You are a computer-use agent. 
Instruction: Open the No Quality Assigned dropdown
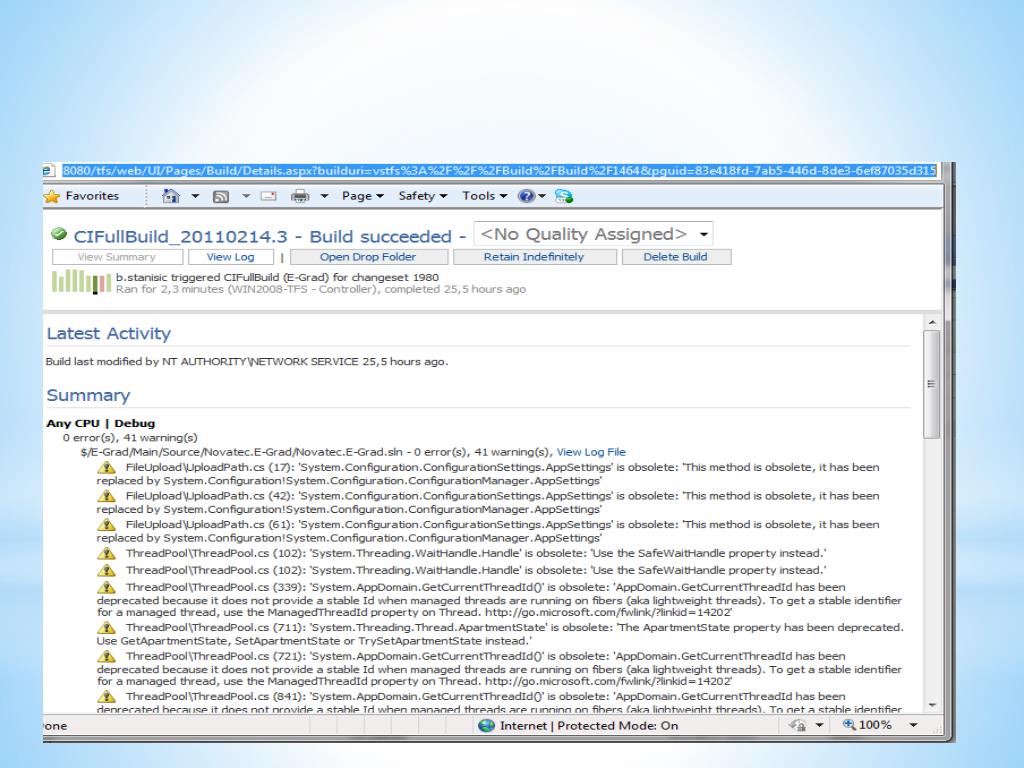point(593,234)
